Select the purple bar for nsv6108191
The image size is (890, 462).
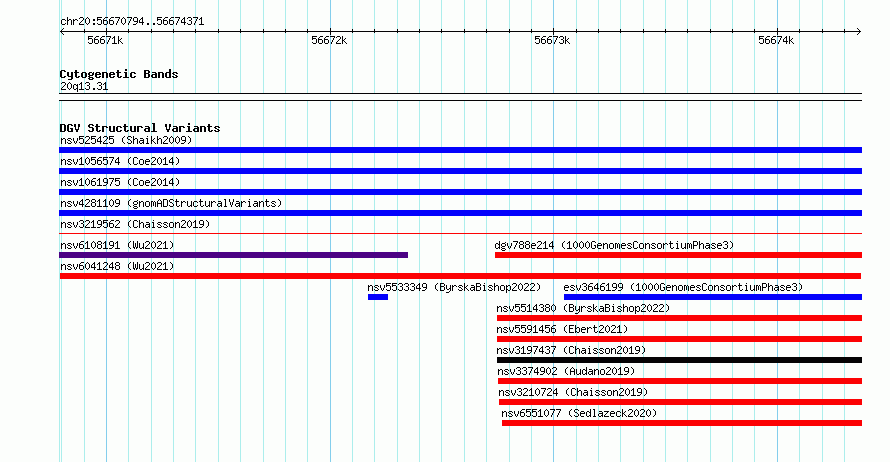[233, 255]
